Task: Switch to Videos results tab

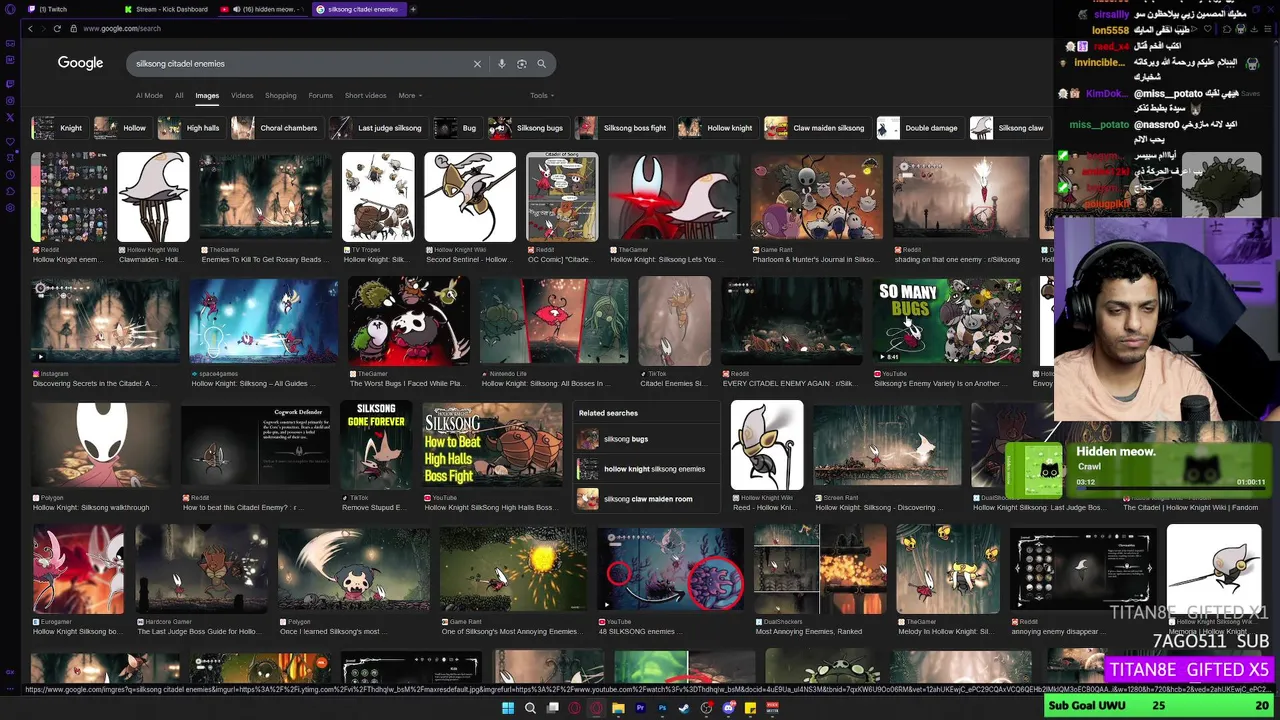Action: pos(242,96)
